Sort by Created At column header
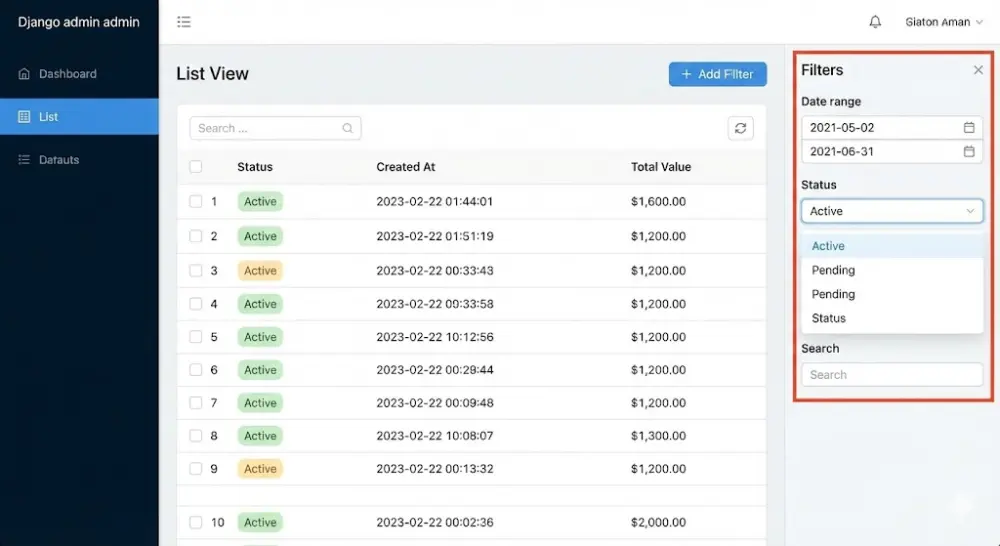This screenshot has width=1000, height=546. click(x=406, y=166)
